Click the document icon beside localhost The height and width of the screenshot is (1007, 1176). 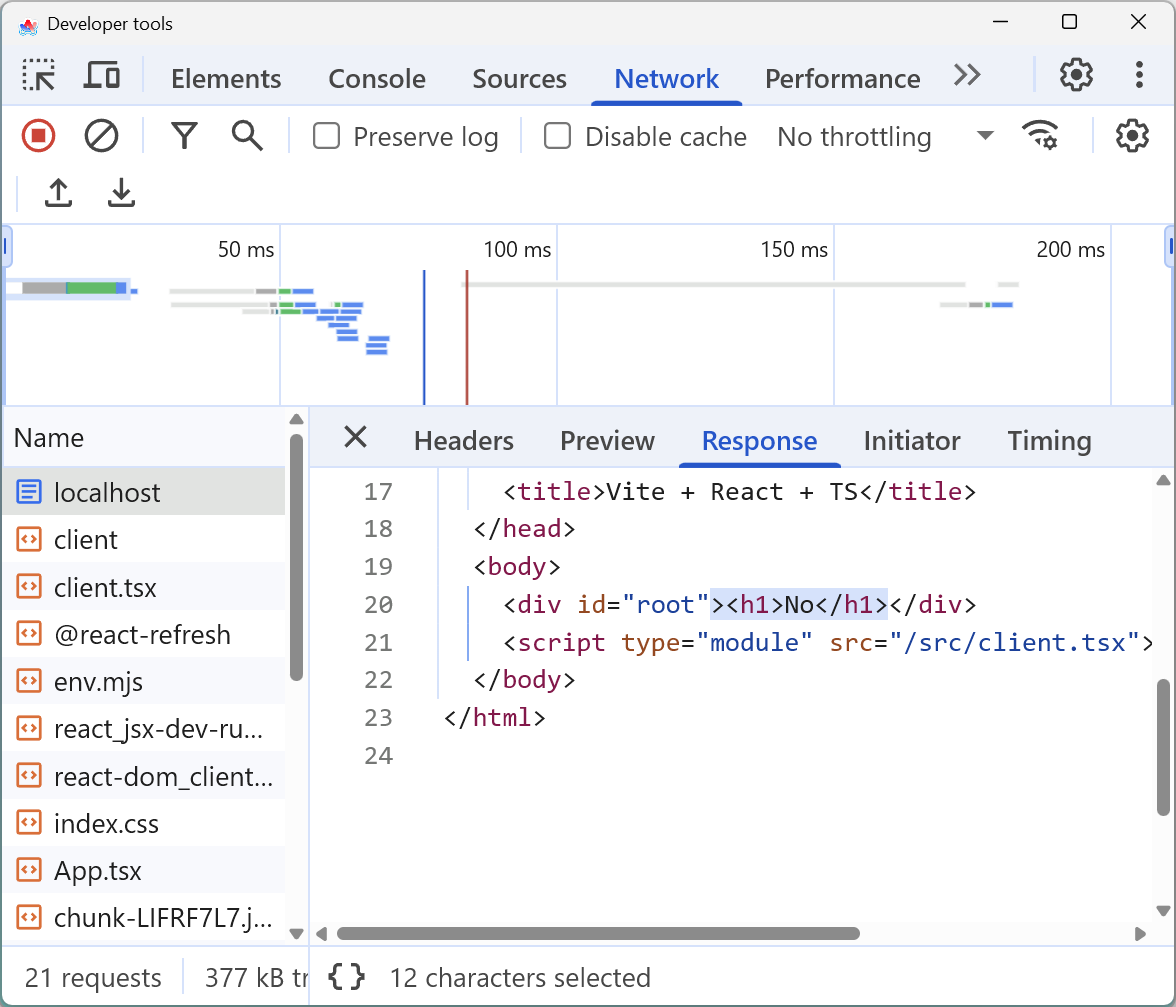pyautogui.click(x=28, y=492)
